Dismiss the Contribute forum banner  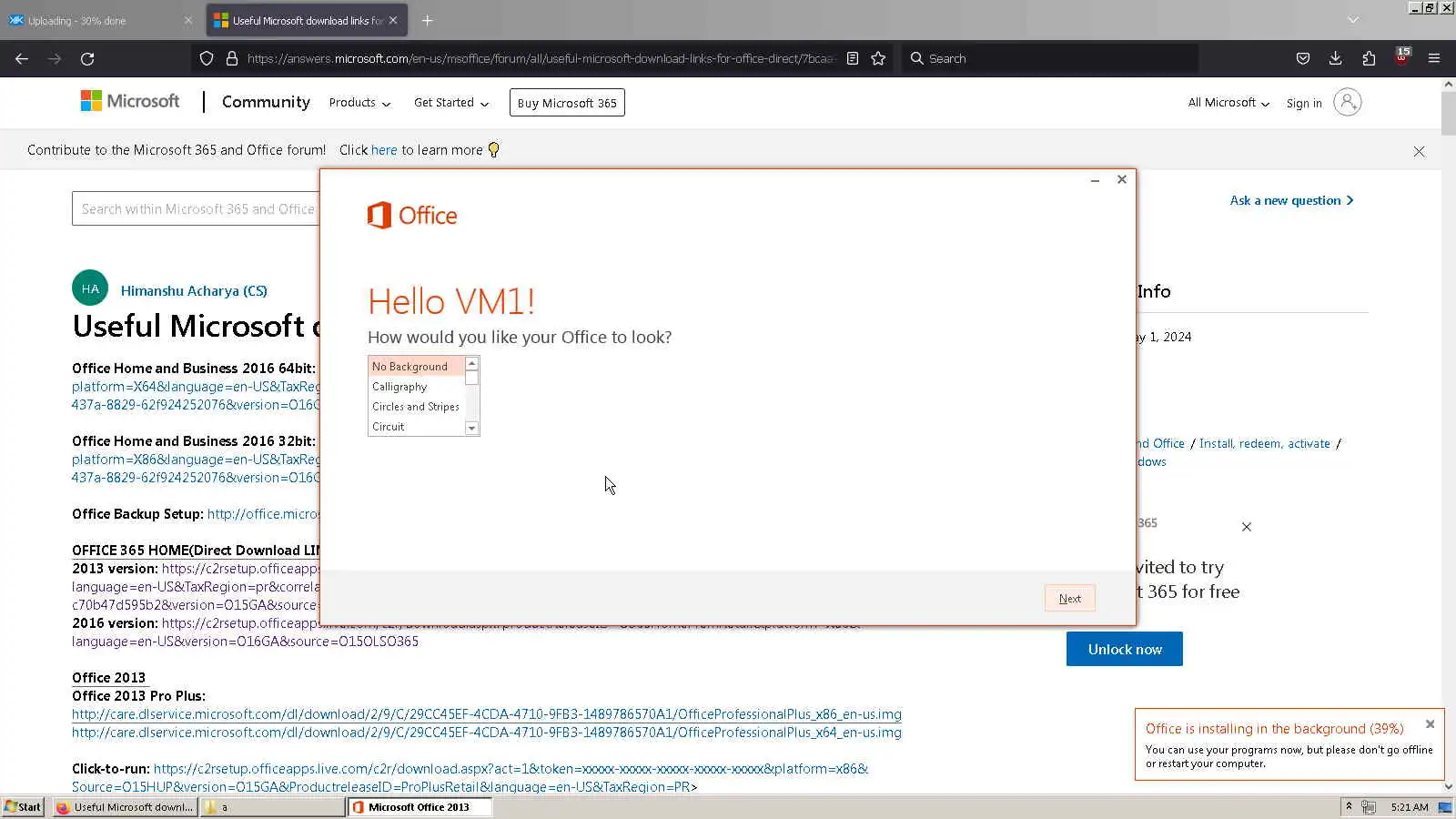coord(1419,152)
